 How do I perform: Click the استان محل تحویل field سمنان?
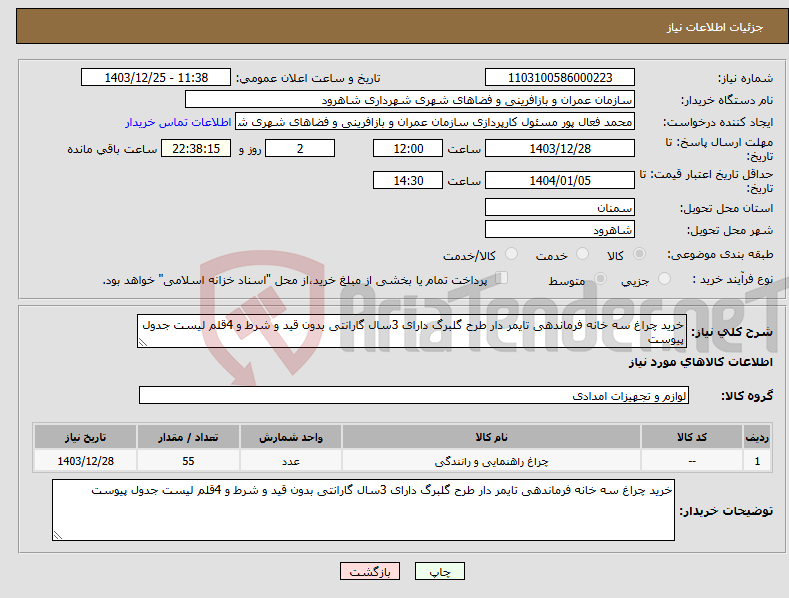(x=560, y=207)
